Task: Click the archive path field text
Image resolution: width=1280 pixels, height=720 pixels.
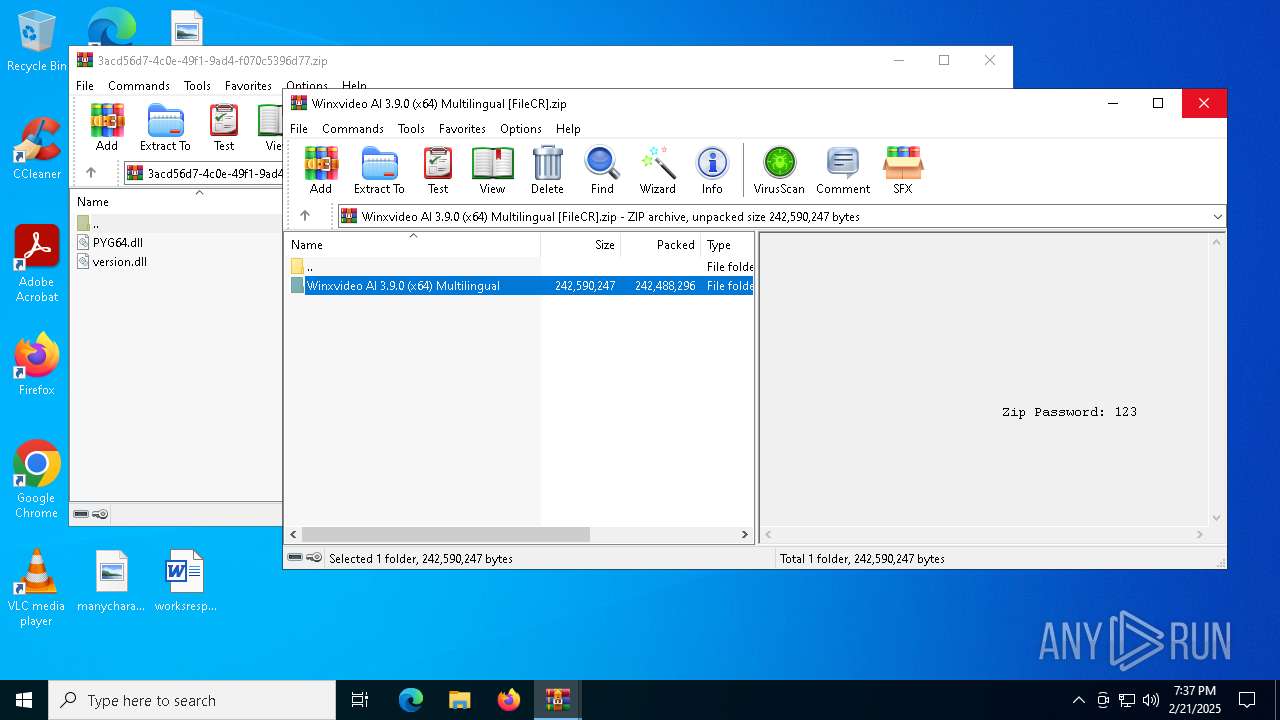Action: click(x=610, y=216)
